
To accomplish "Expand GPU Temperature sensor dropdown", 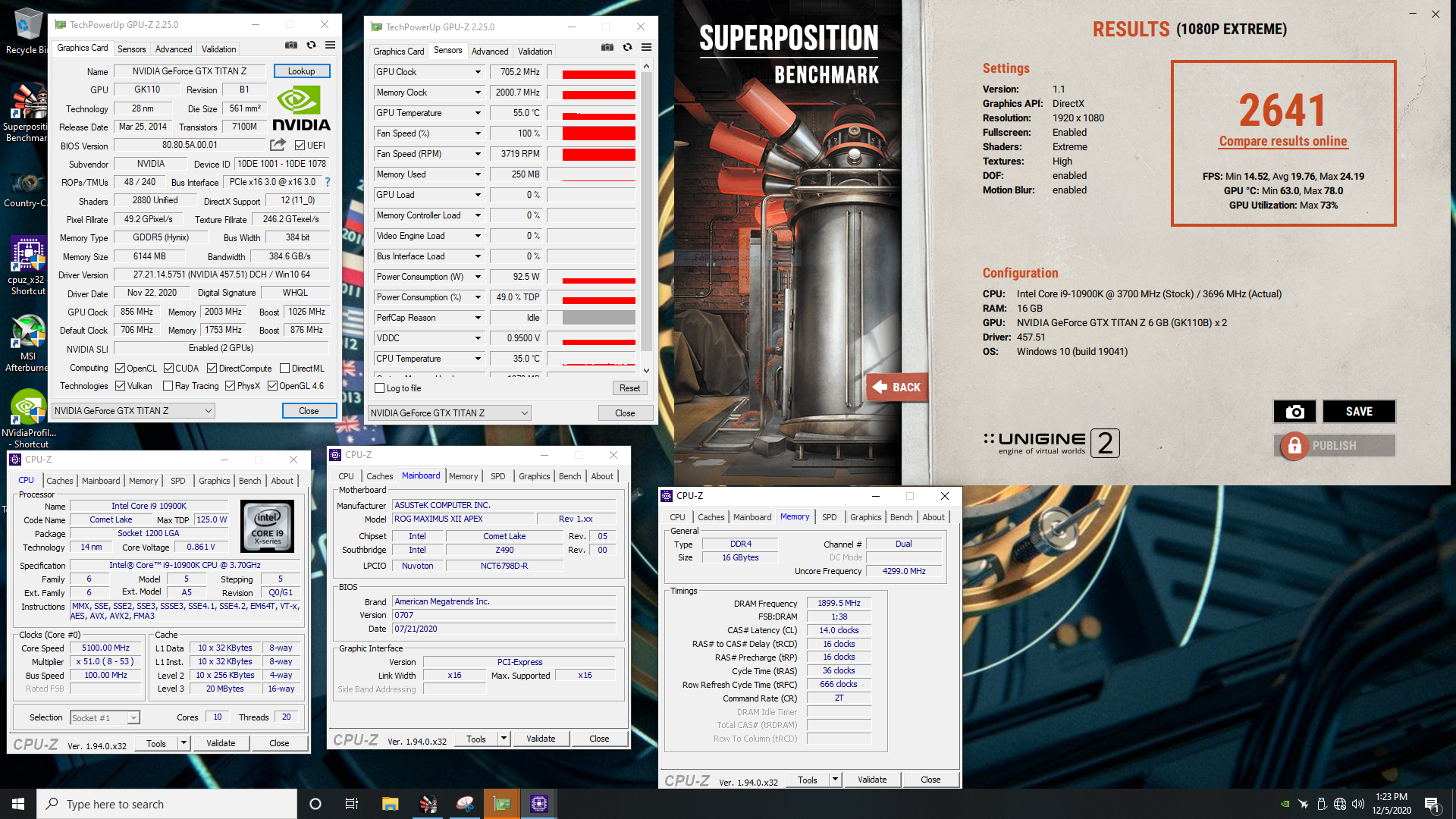I will coord(478,113).
